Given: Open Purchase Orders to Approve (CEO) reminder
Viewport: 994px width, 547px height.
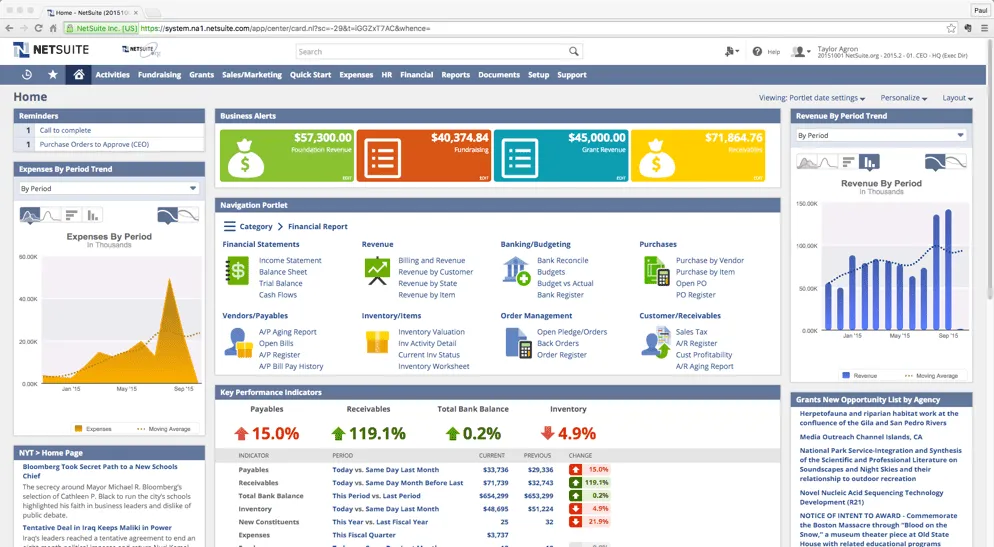Looking at the screenshot, I should point(94,145).
